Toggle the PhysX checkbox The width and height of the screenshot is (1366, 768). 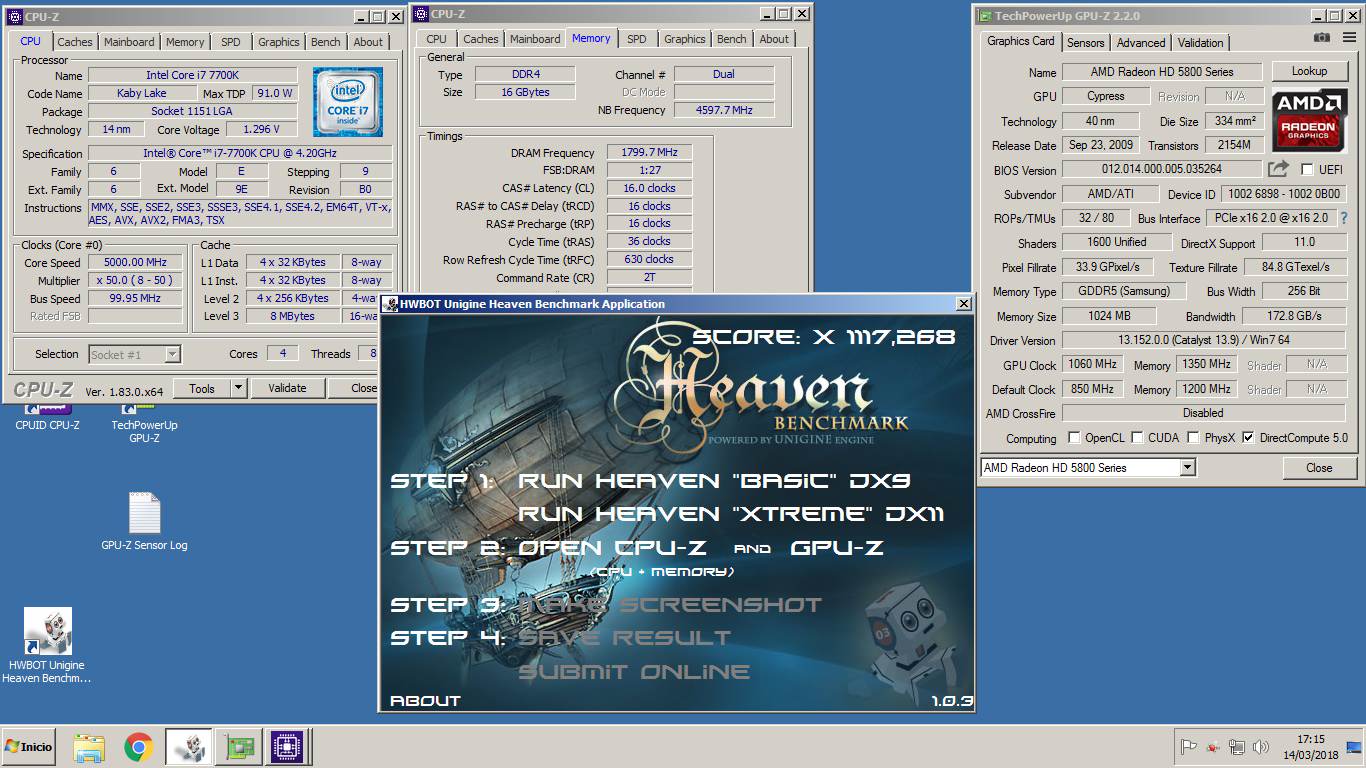point(1193,438)
